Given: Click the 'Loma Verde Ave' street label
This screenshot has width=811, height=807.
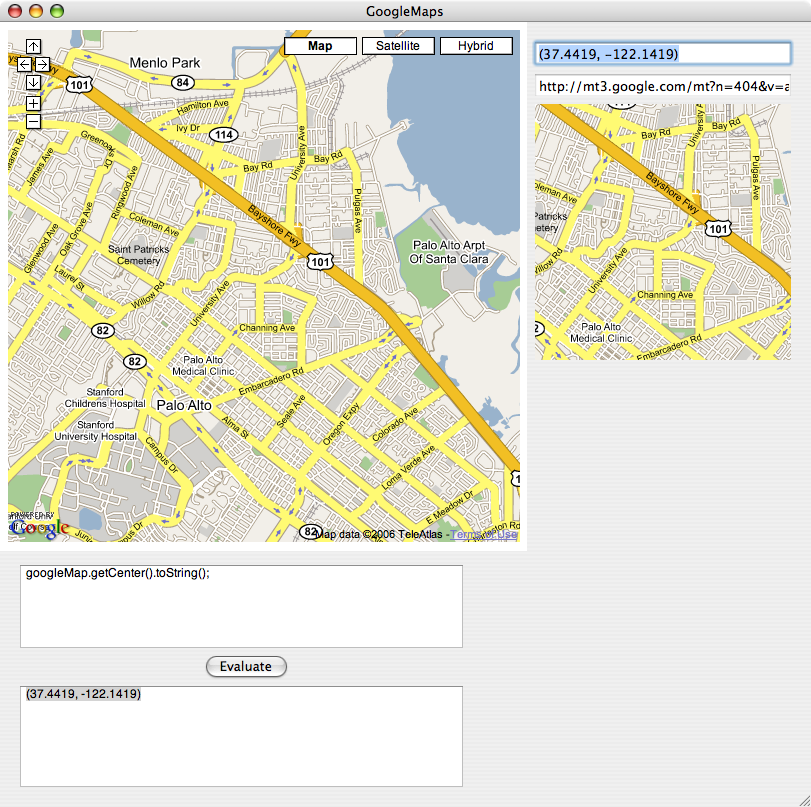Looking at the screenshot, I should (409, 468).
